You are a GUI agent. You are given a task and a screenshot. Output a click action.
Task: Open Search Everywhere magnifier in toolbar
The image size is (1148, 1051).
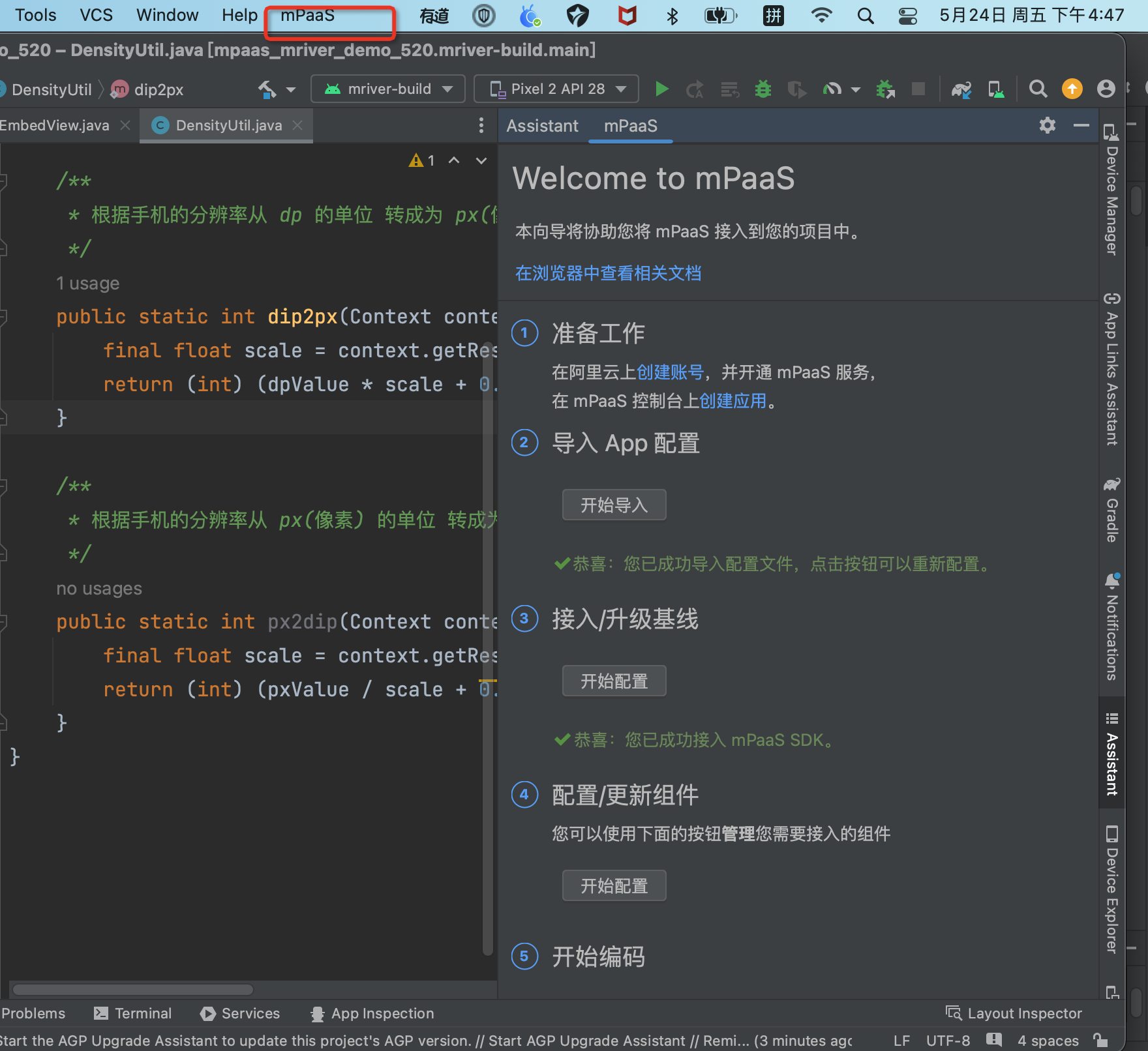tap(1038, 89)
